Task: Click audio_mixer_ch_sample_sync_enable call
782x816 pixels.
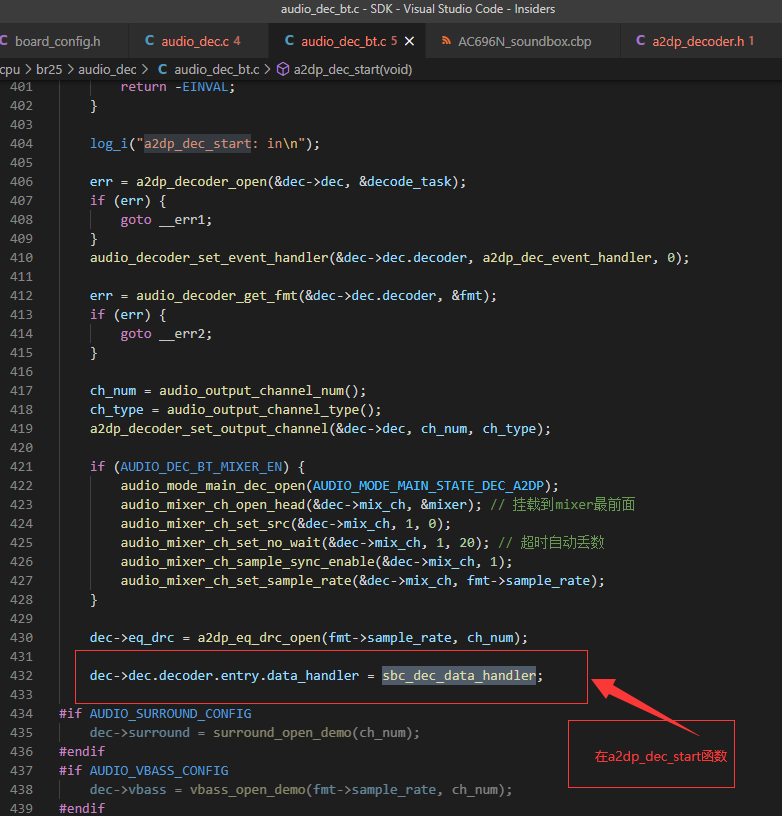Action: pos(248,562)
